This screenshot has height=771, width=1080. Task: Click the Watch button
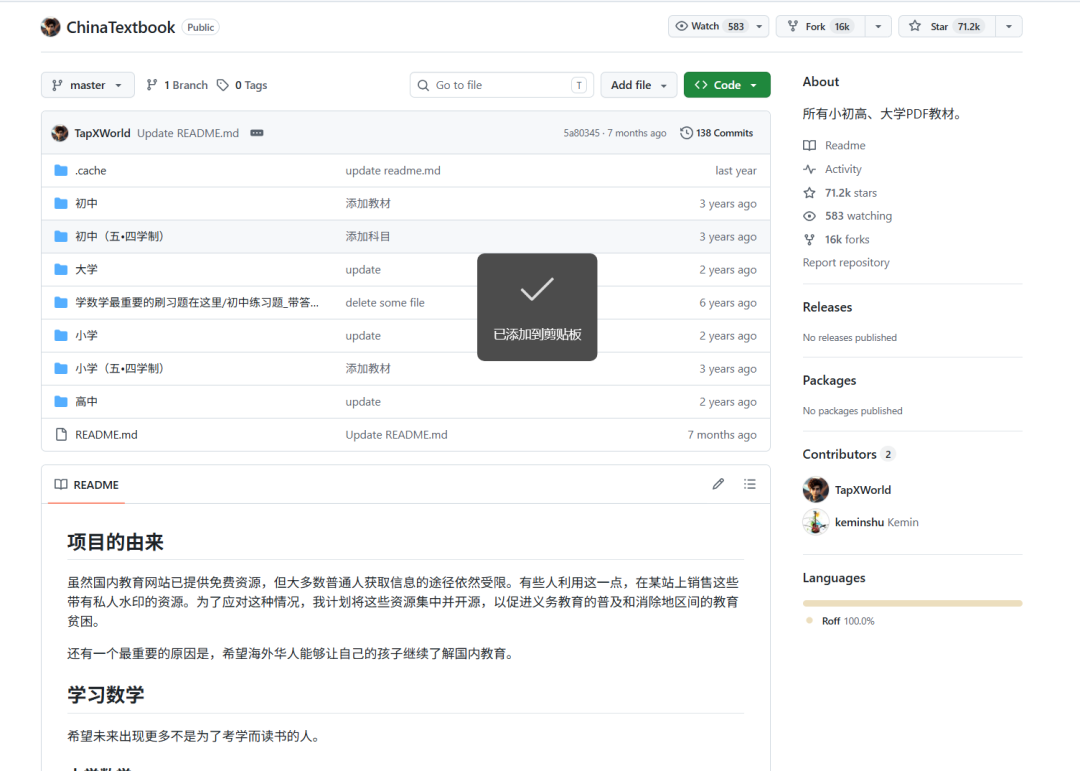coord(709,26)
